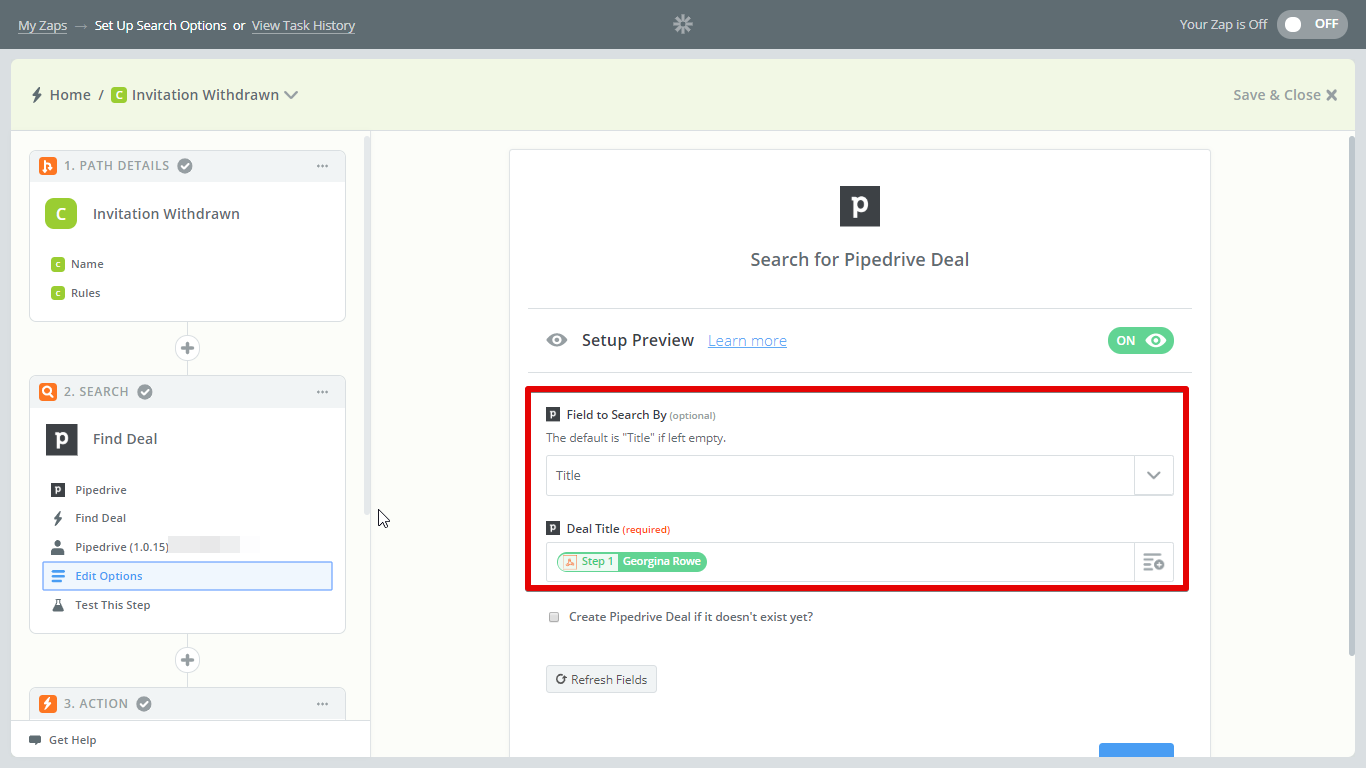Screen dimensions: 1366x768
Task: Open the three-dot menu for Action step
Action: [322, 704]
